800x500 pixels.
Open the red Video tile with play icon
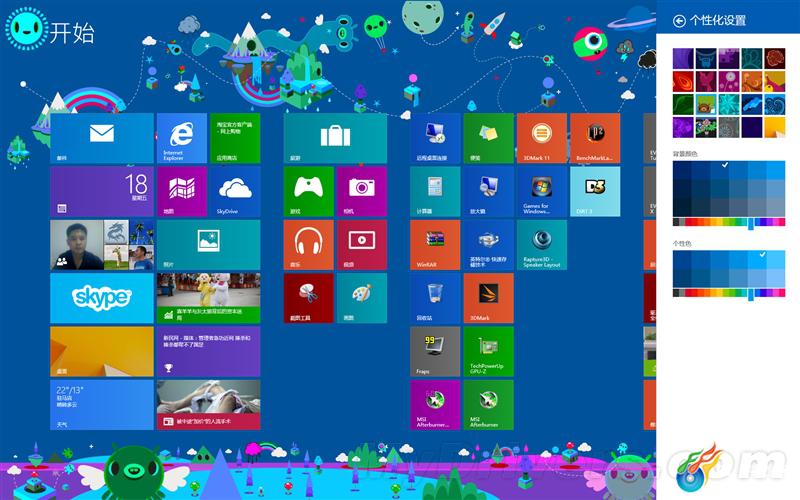pyautogui.click(x=362, y=245)
